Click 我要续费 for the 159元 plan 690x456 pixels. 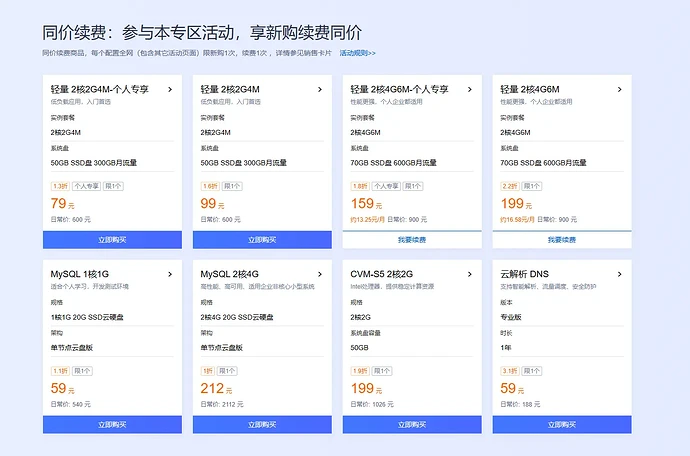412,240
